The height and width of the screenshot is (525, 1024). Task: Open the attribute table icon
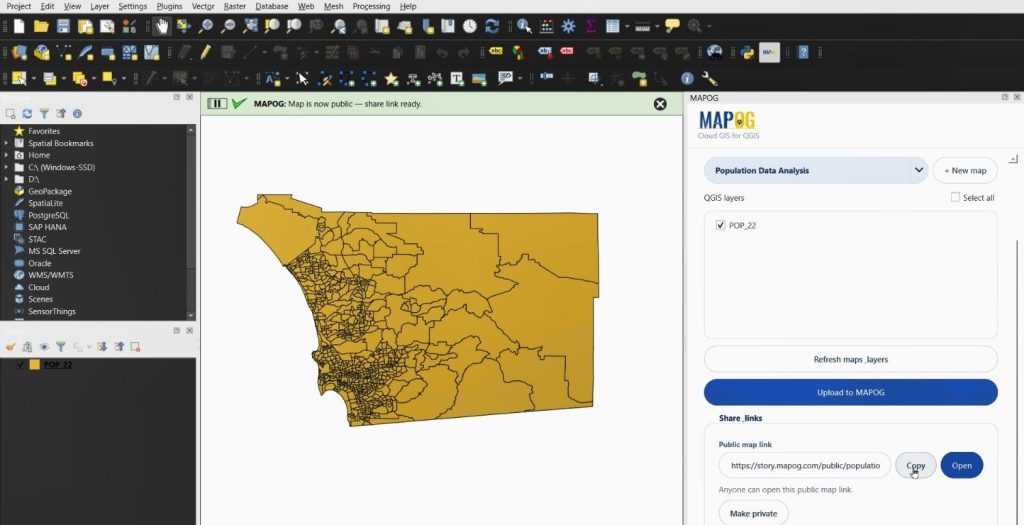[612, 26]
